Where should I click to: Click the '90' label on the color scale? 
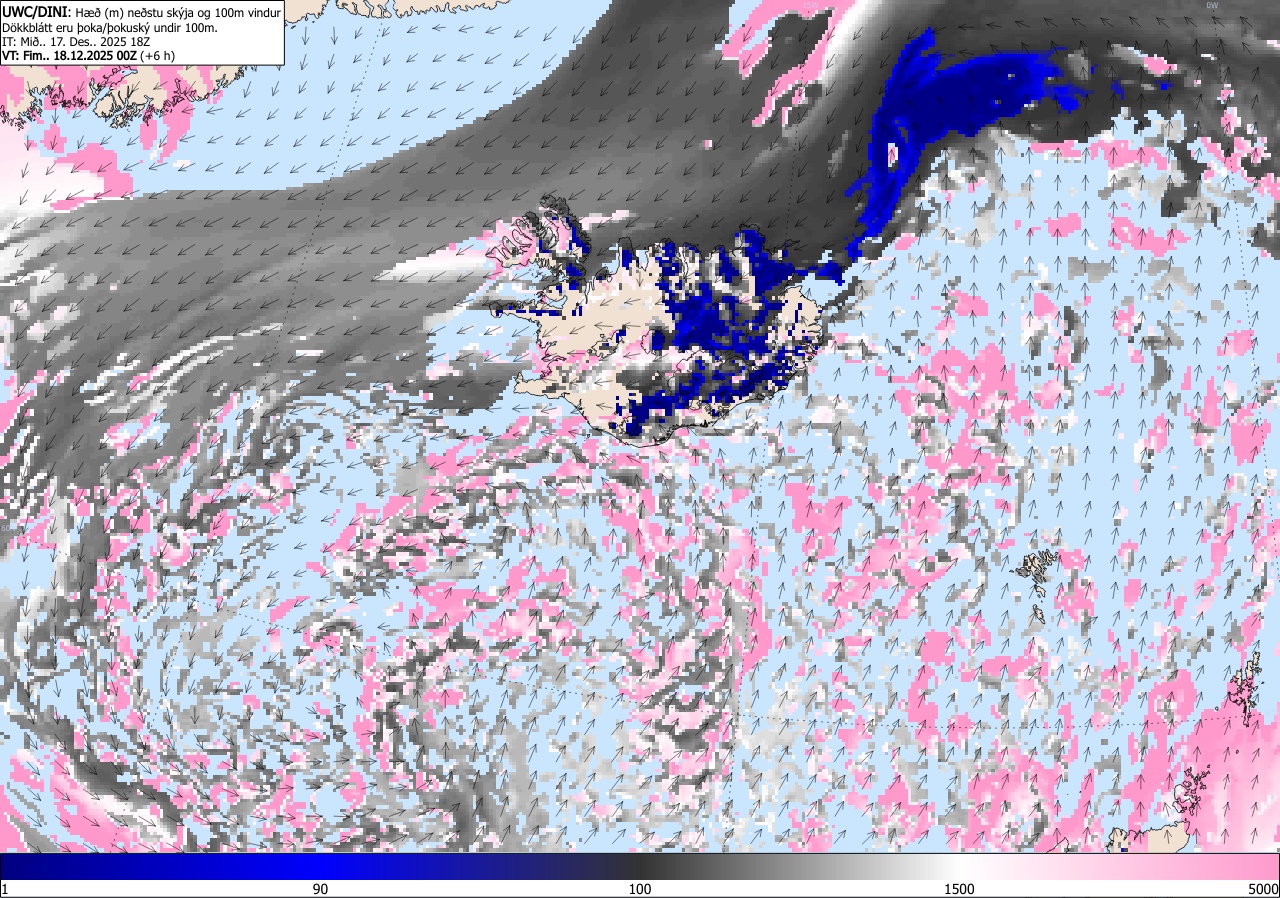click(x=320, y=889)
